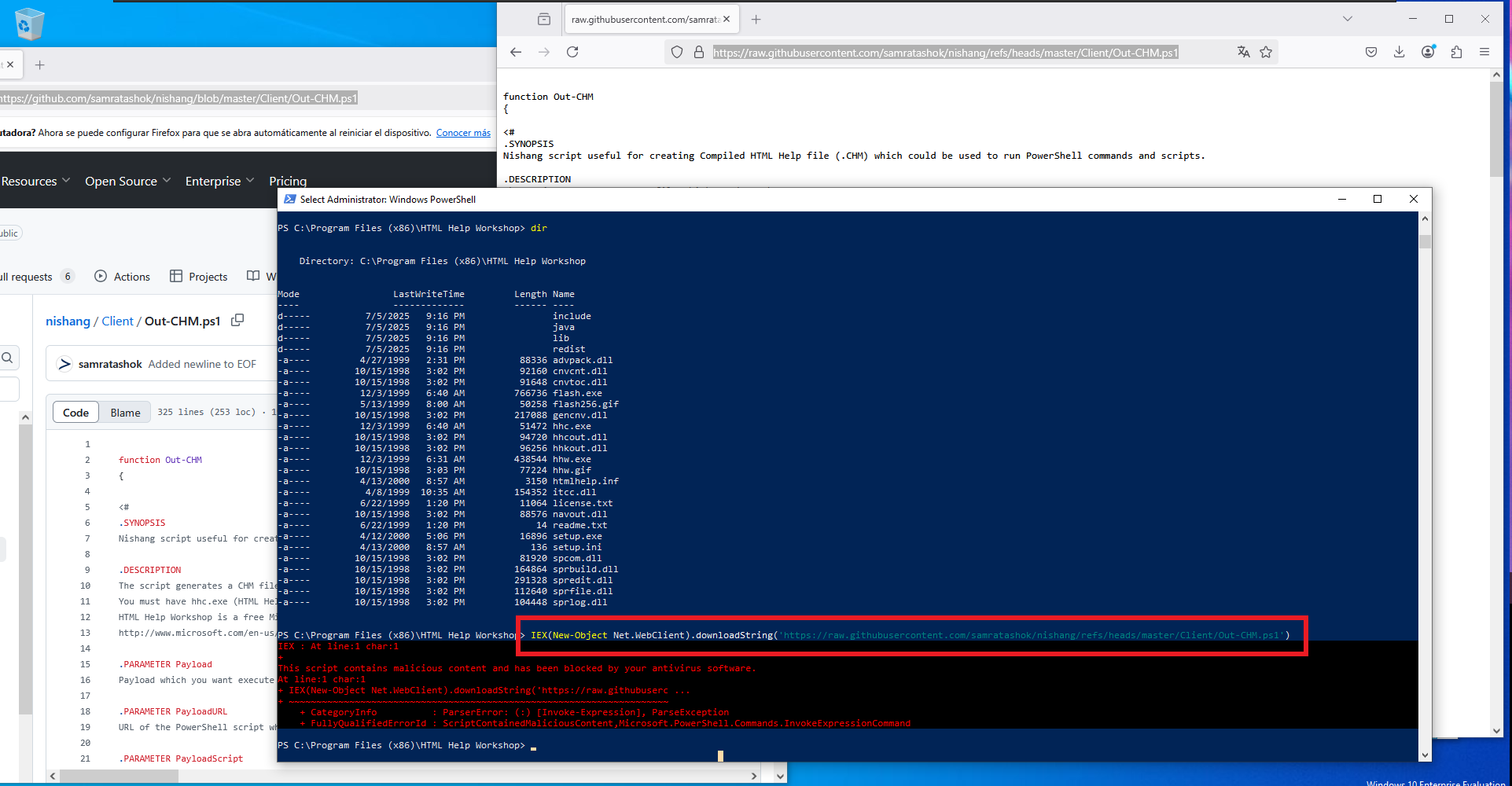This screenshot has height=786, width=1512.
Task: Click GitHub window address bar URL
Action: [x=179, y=98]
